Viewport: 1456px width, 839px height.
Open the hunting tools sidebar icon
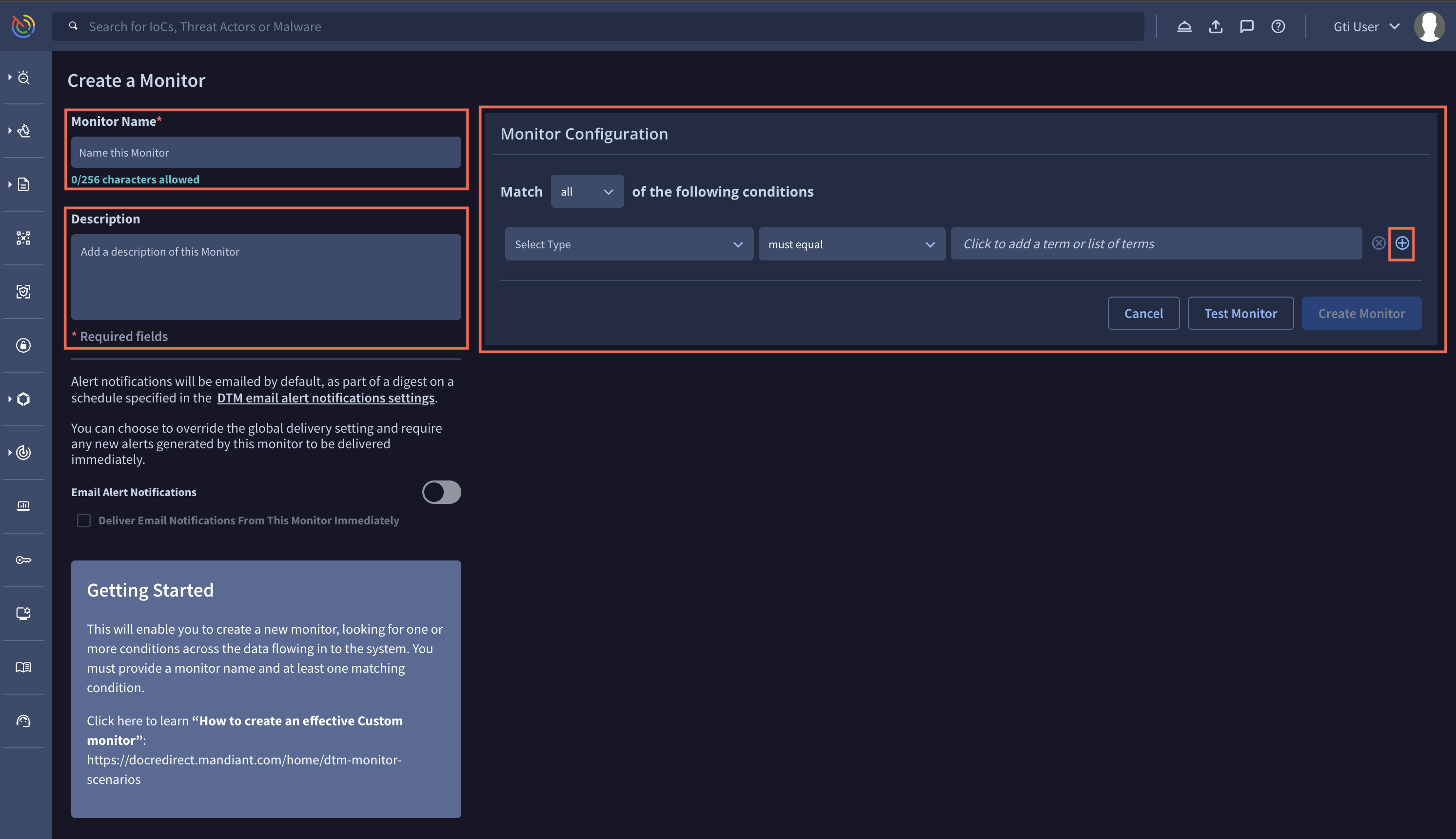point(23,131)
